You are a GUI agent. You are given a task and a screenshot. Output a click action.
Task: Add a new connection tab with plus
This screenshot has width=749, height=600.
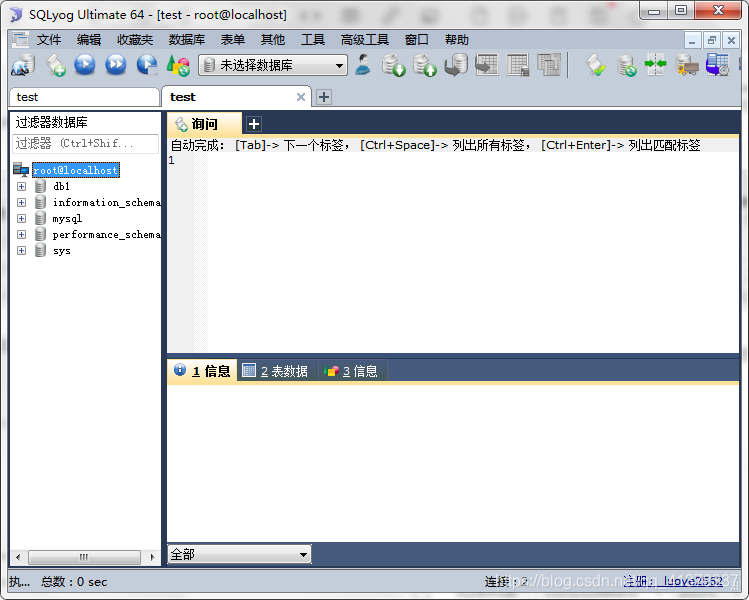coord(323,97)
